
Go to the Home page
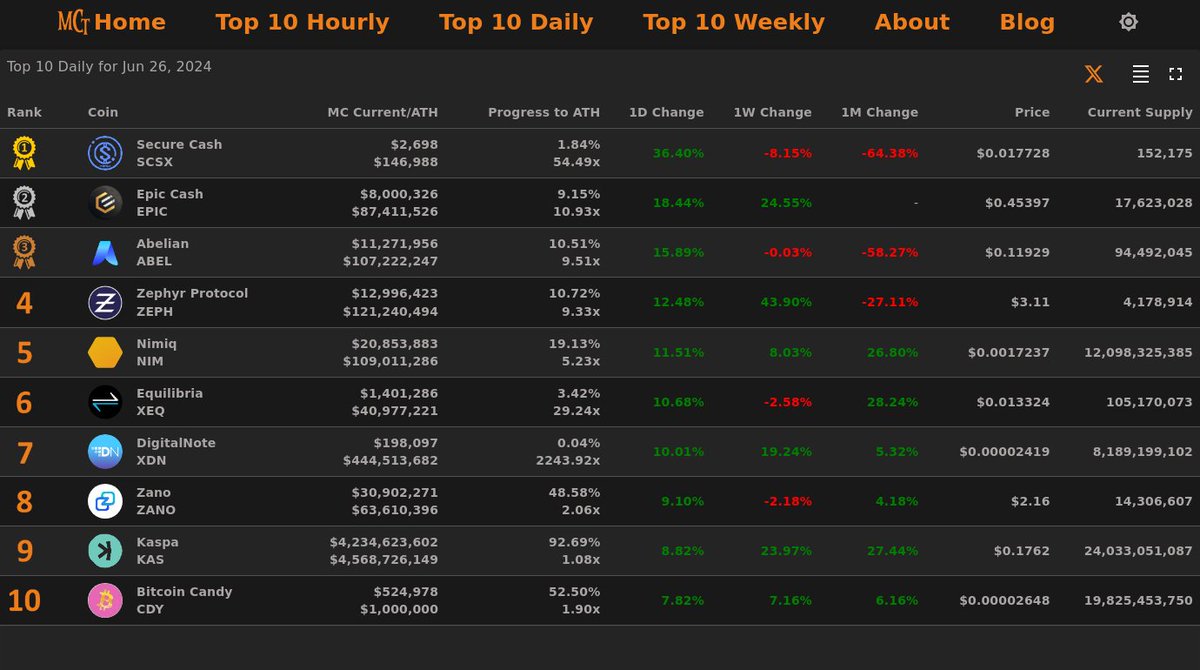[x=130, y=22]
